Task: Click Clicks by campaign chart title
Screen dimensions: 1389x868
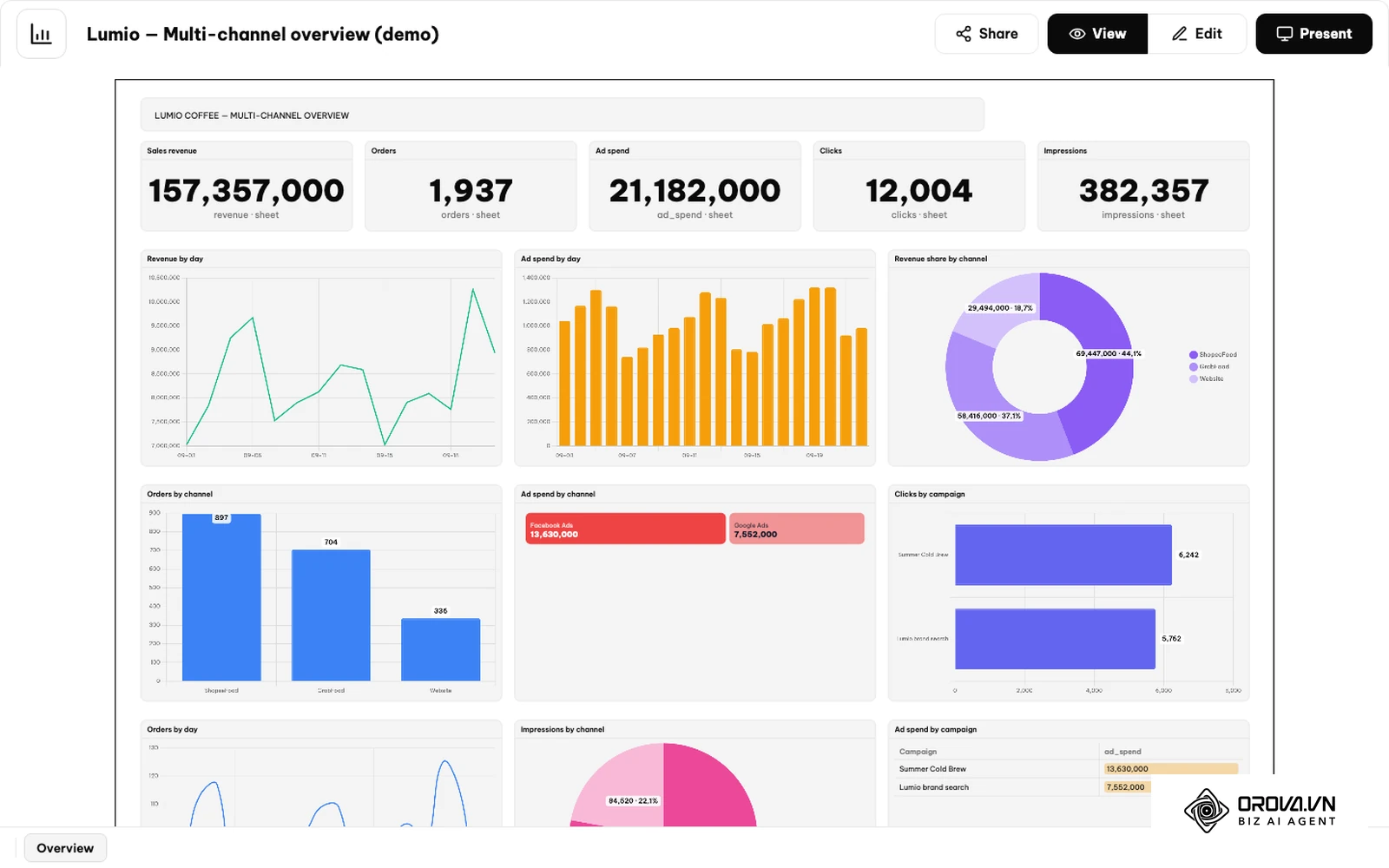Action: (x=930, y=494)
